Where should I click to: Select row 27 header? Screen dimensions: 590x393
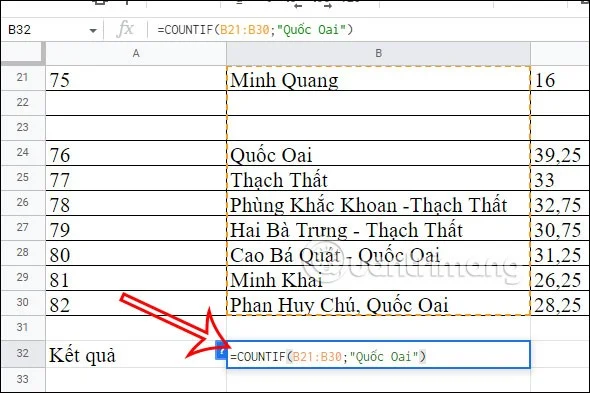[x=23, y=227]
